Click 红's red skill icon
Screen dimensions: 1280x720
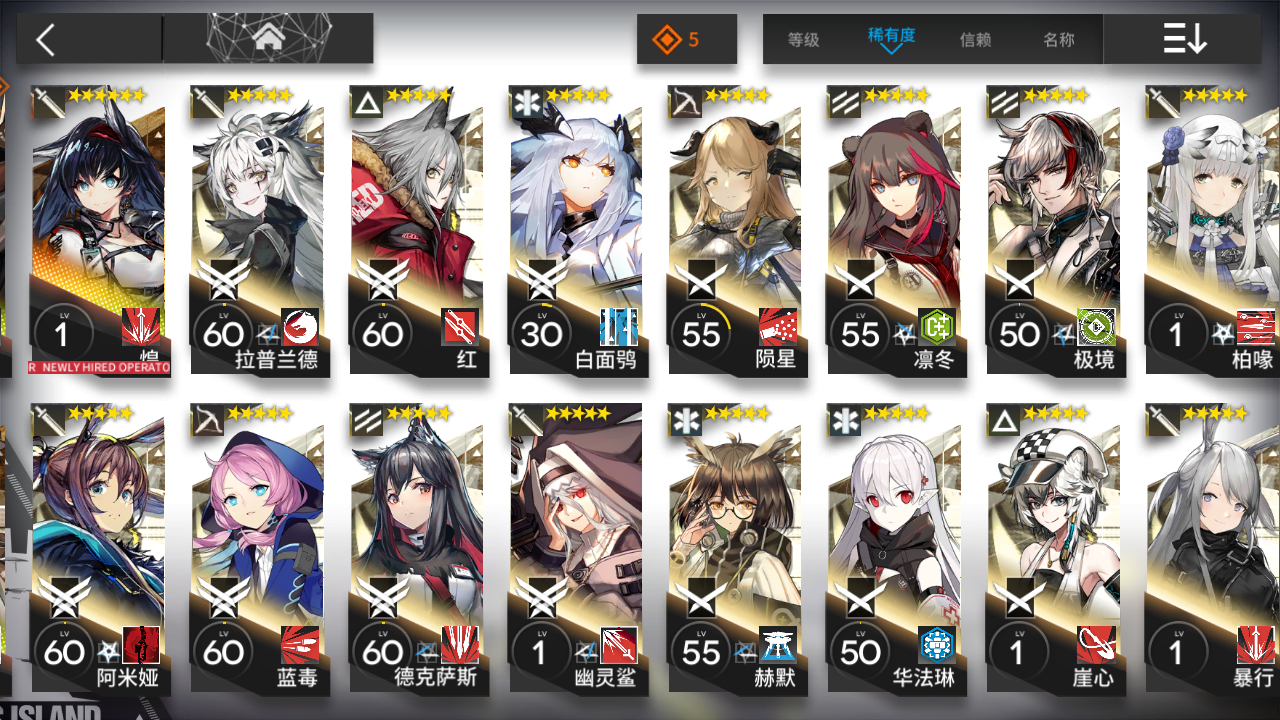pyautogui.click(x=460, y=326)
